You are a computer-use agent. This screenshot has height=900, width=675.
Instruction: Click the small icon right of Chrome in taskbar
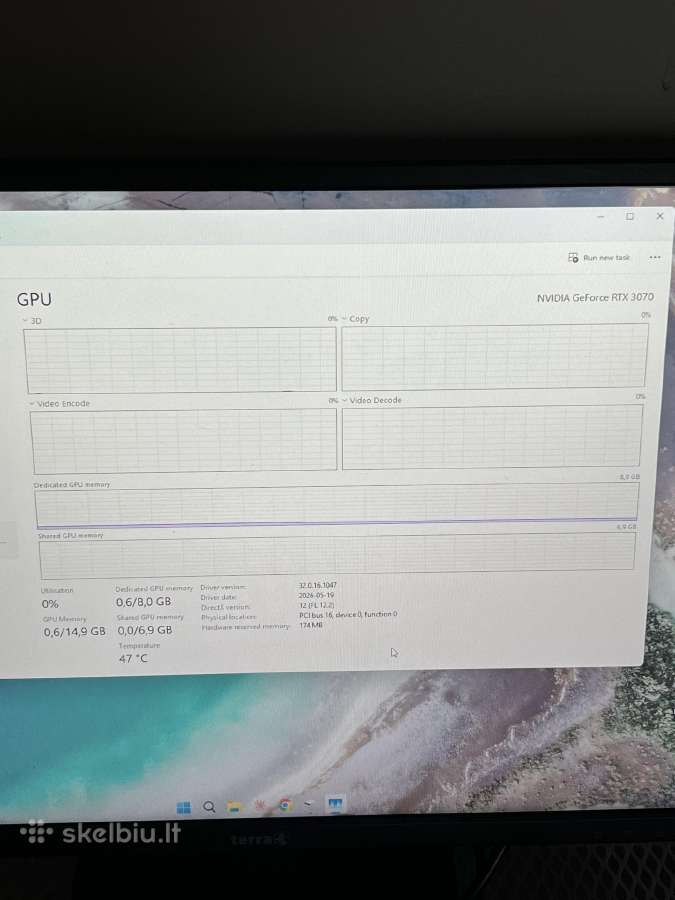click(309, 805)
